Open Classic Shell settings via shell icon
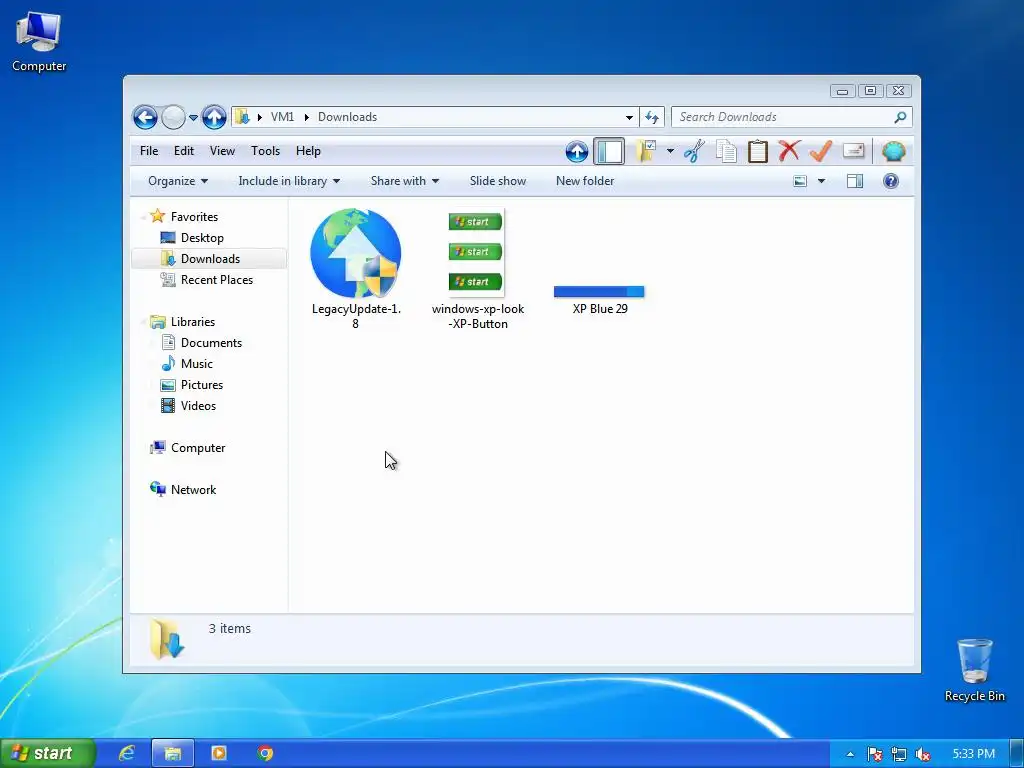This screenshot has width=1024, height=768. [893, 152]
